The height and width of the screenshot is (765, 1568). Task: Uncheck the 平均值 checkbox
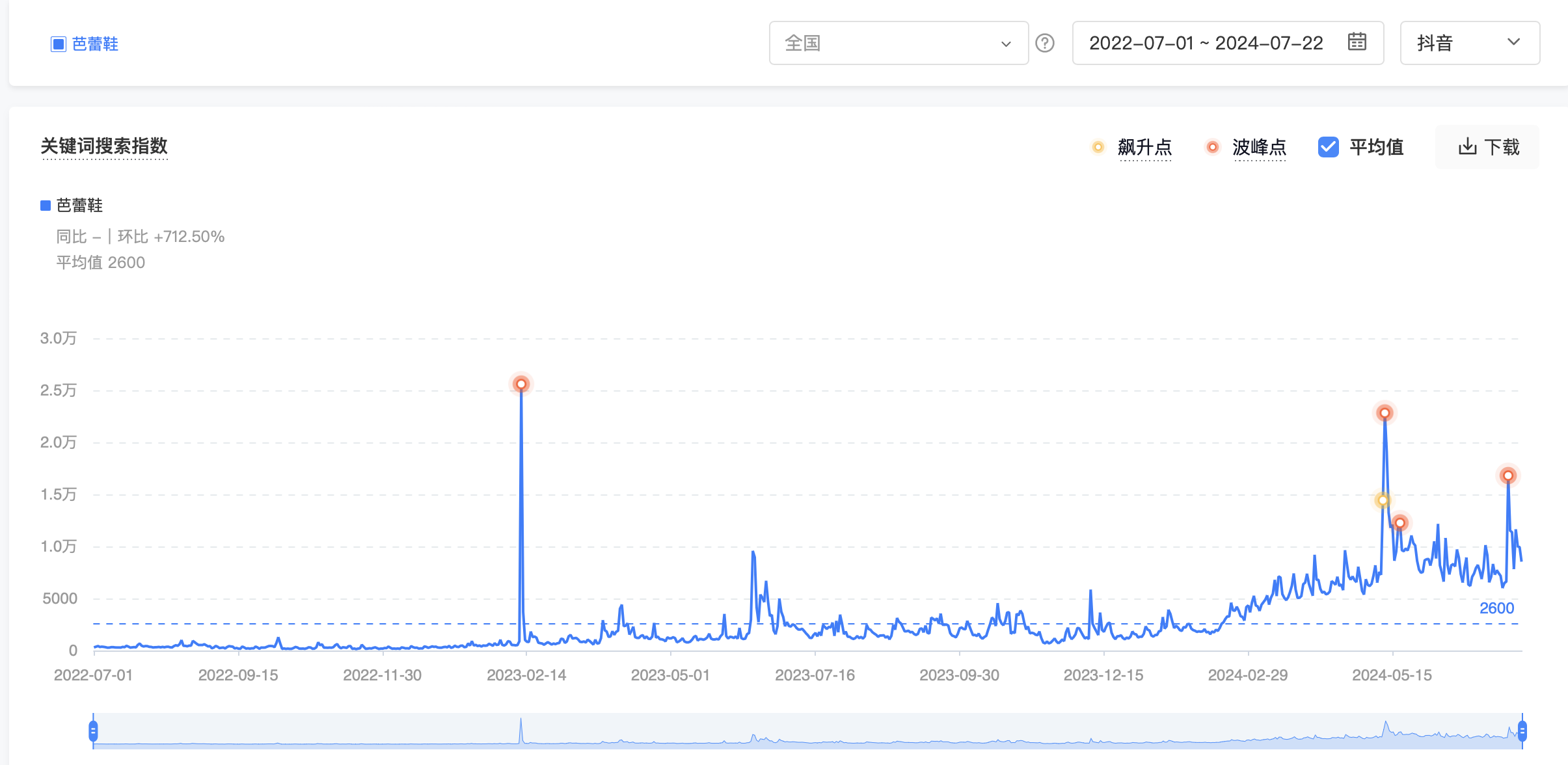click(x=1328, y=147)
